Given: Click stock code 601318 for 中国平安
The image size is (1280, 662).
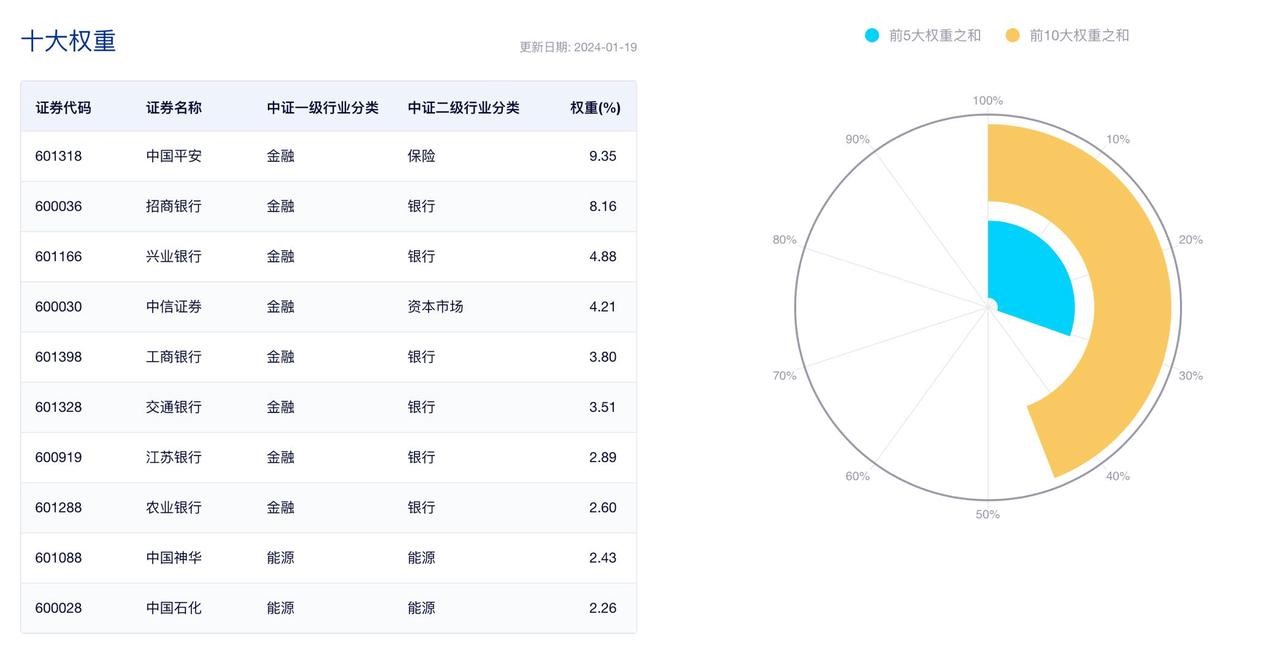Looking at the screenshot, I should tap(57, 156).
